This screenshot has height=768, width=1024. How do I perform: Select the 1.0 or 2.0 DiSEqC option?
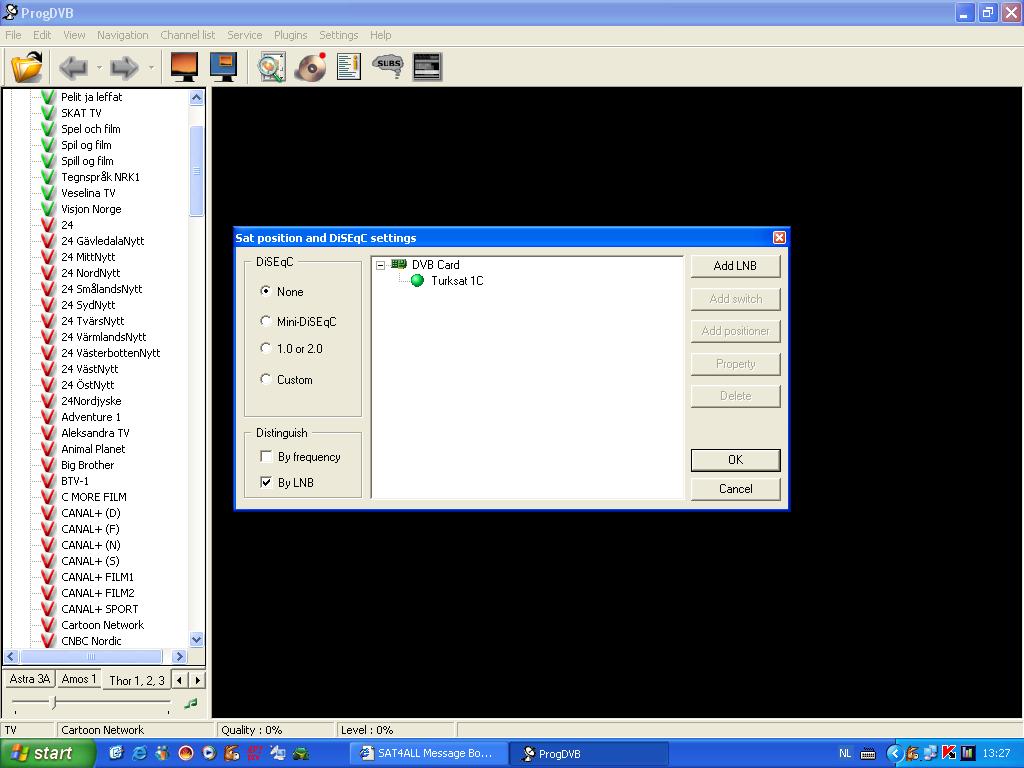pyautogui.click(x=265, y=348)
